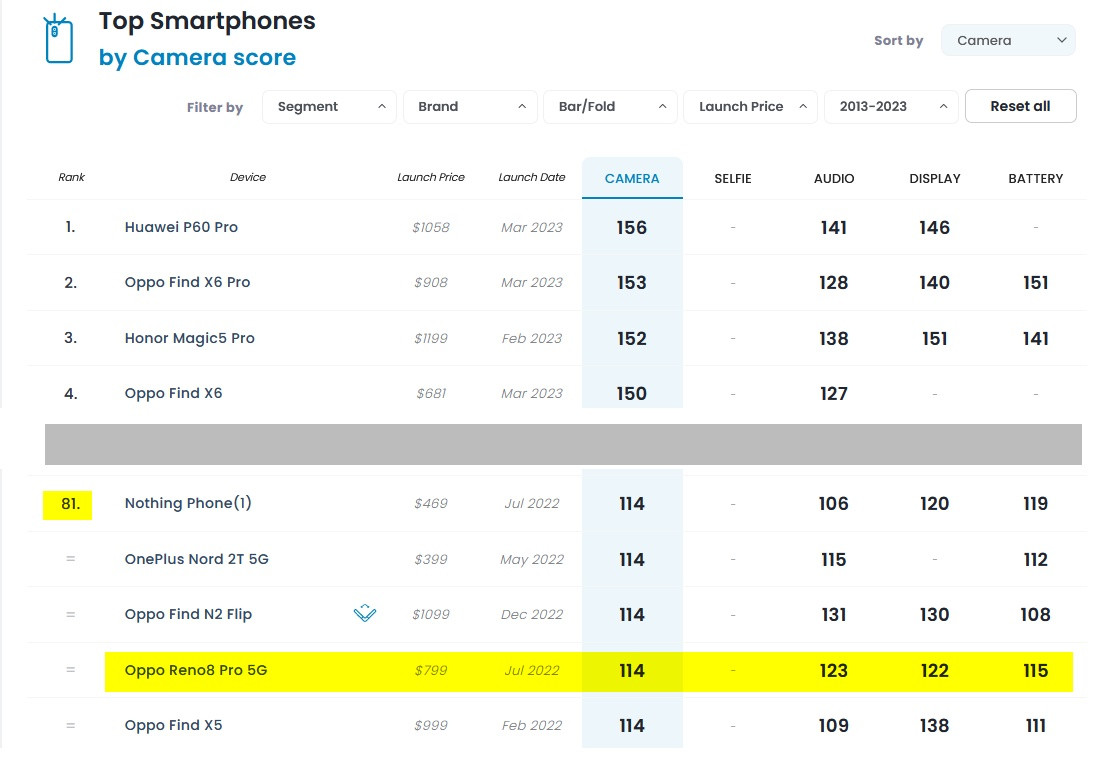1112x760 pixels.
Task: Open the Sort by Camera dropdown
Action: click(x=1008, y=41)
